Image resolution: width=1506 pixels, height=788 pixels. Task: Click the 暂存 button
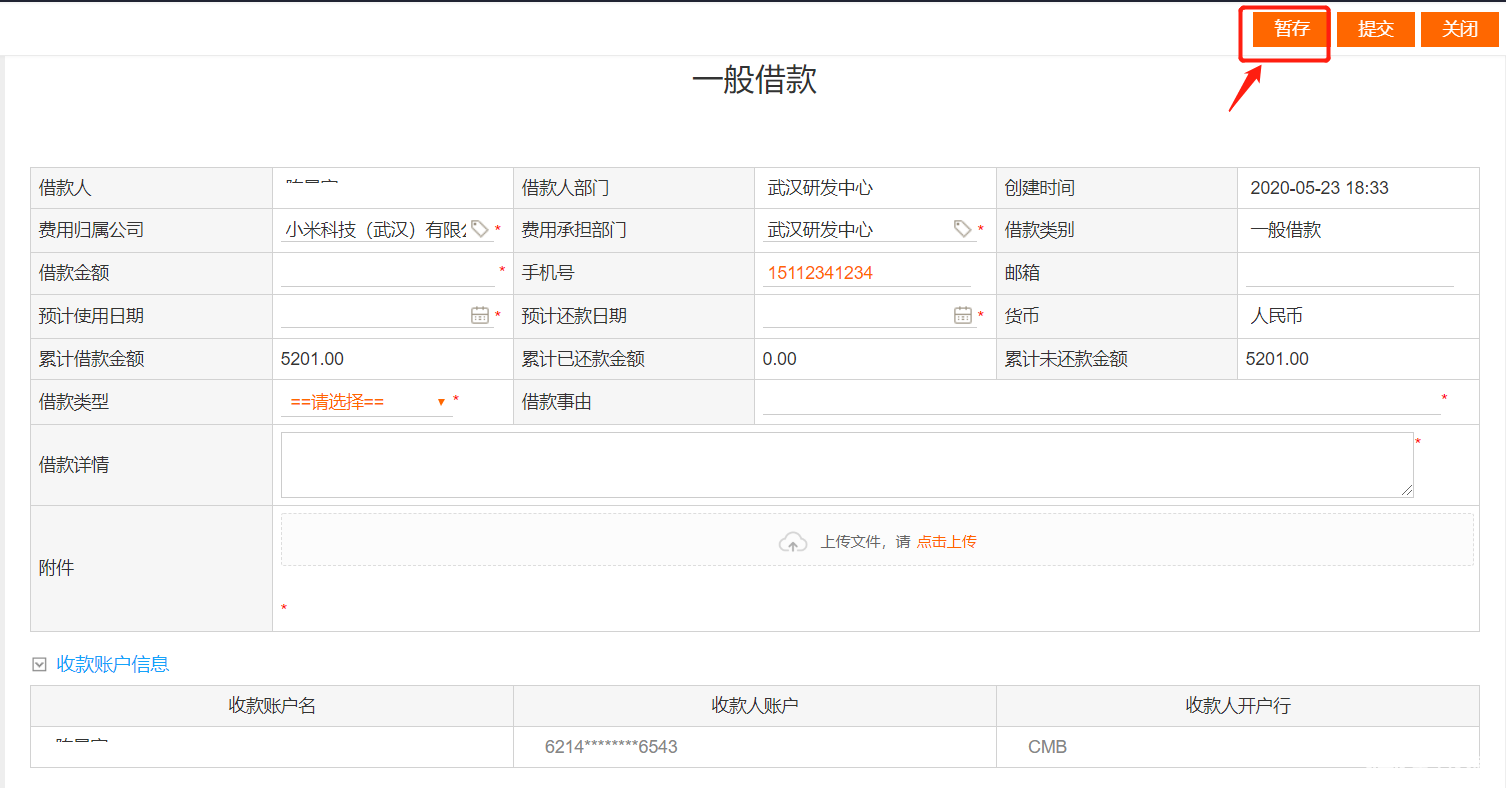pyautogui.click(x=1291, y=29)
